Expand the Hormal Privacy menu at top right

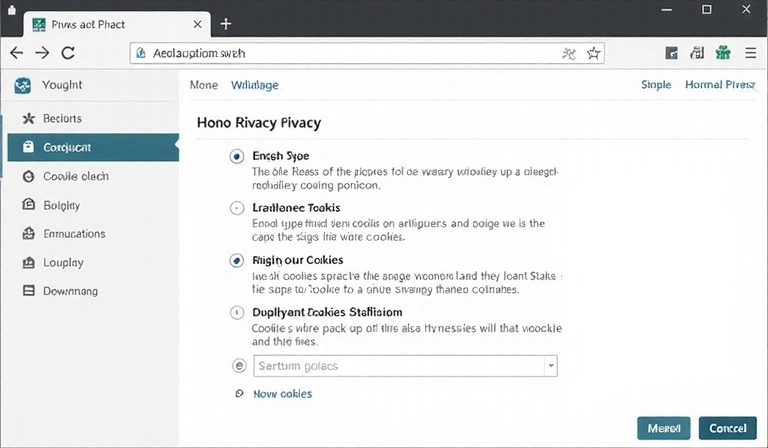719,85
